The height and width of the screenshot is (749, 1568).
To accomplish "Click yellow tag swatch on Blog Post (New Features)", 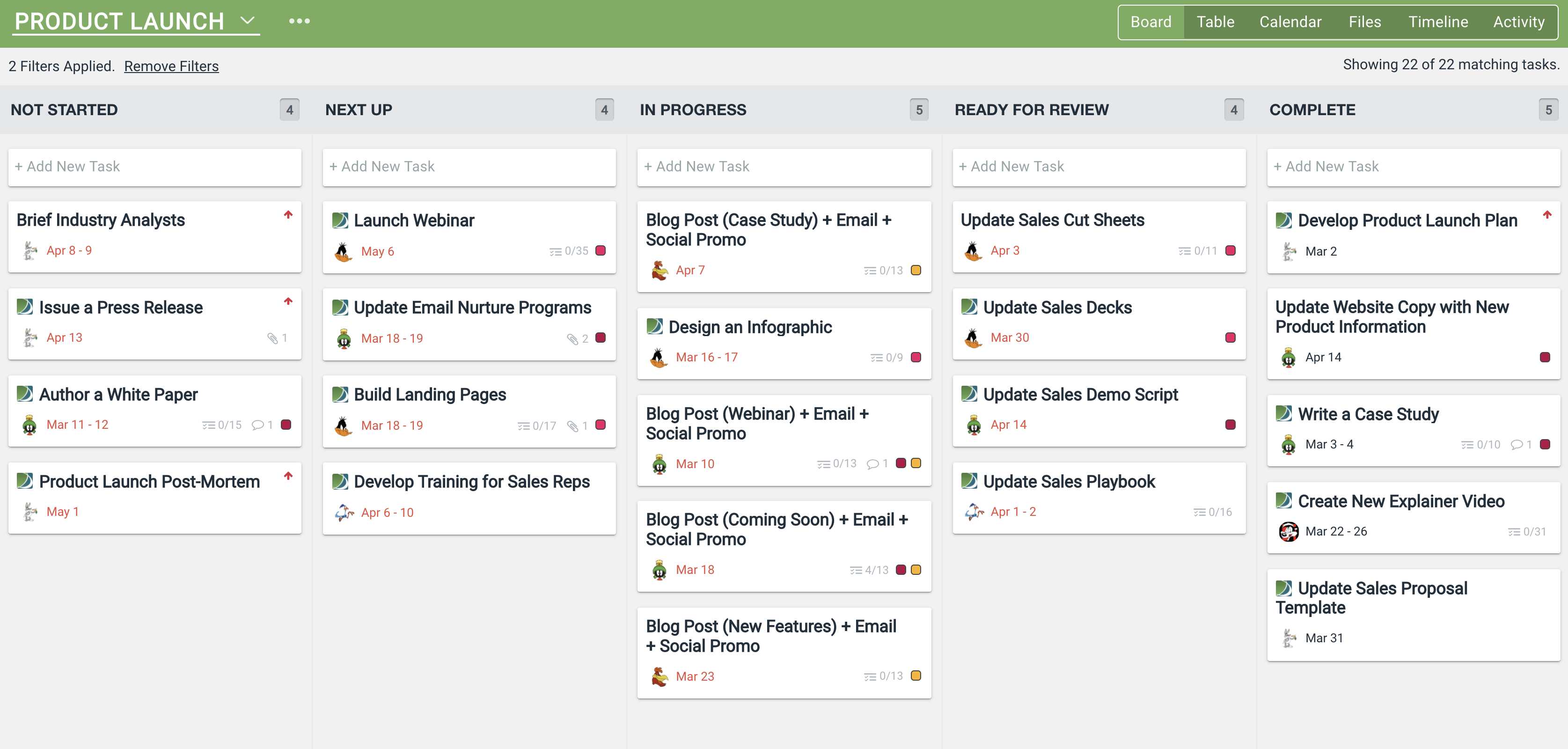I will (916, 676).
